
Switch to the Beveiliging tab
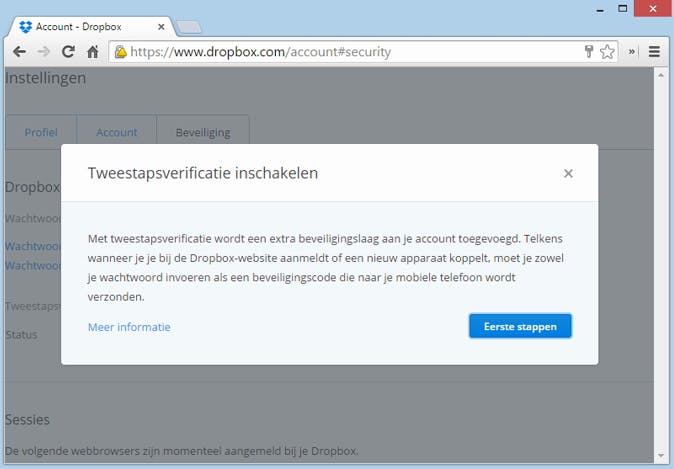[x=203, y=132]
